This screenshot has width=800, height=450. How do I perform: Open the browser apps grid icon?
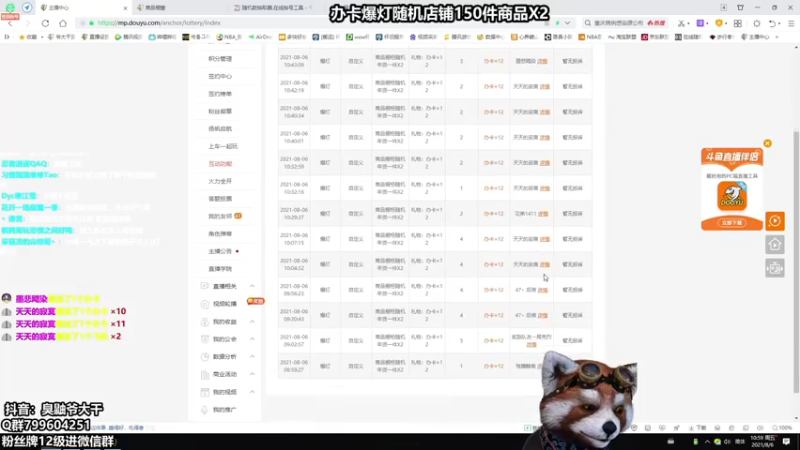coord(738,23)
